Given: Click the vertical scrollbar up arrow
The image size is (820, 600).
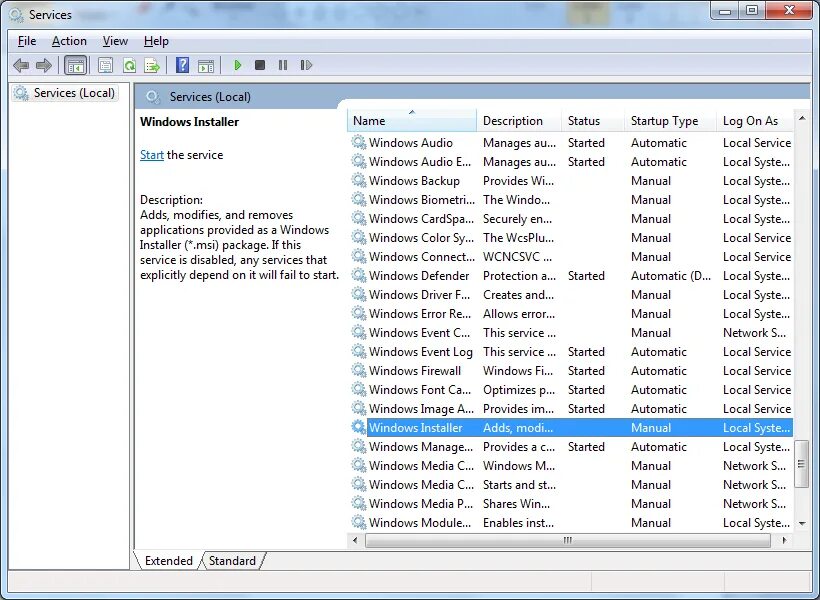Looking at the screenshot, I should pyautogui.click(x=802, y=119).
